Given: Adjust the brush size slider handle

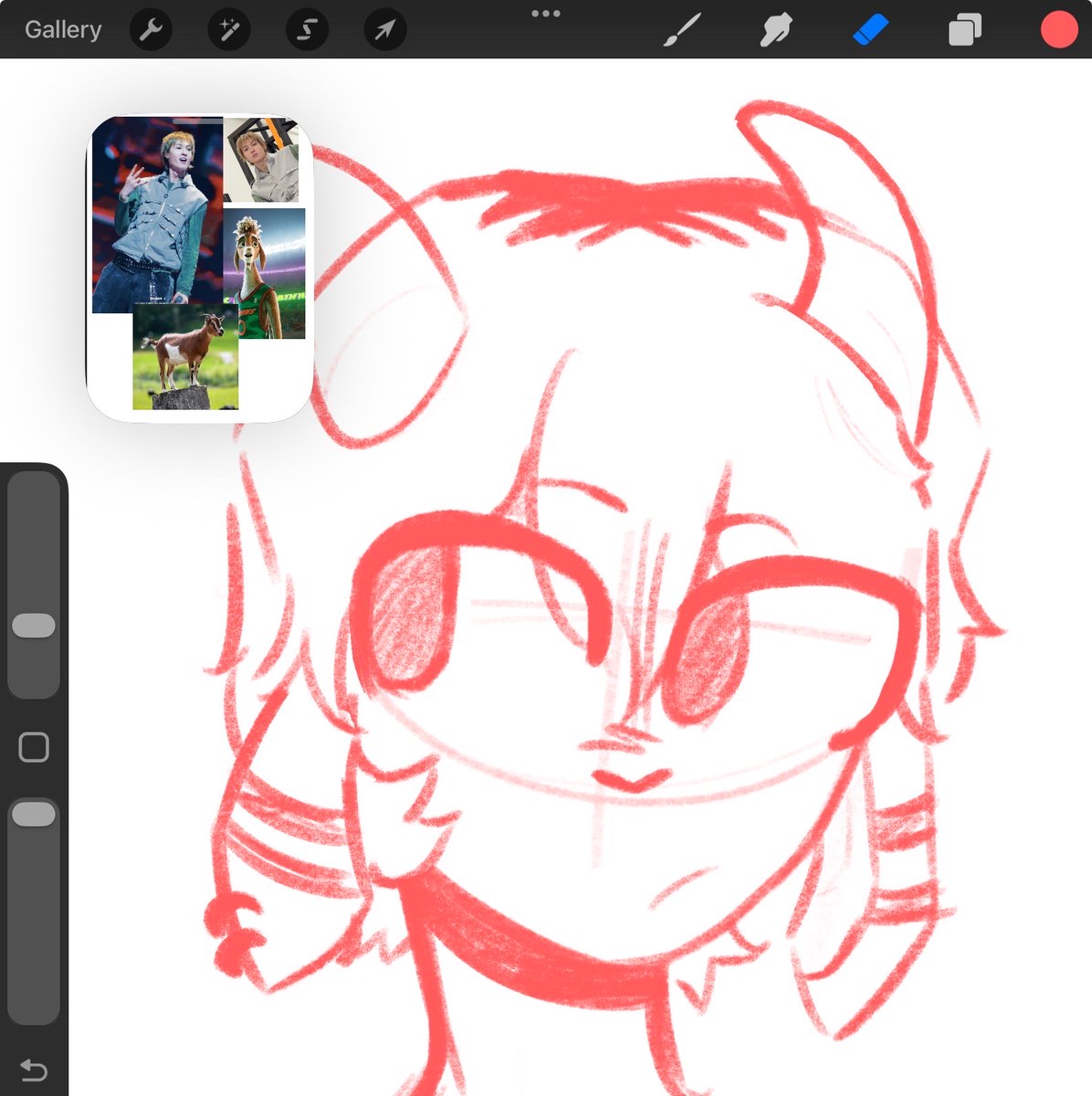Looking at the screenshot, I should tap(34, 626).
